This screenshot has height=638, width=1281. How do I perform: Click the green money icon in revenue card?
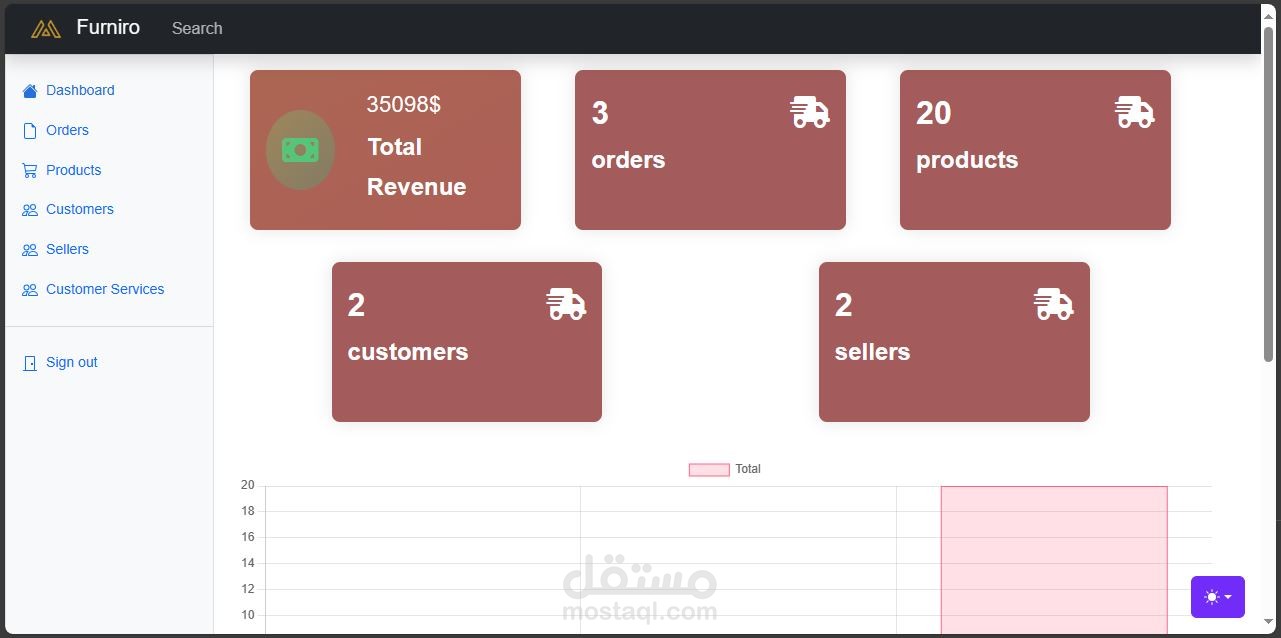[x=300, y=150]
